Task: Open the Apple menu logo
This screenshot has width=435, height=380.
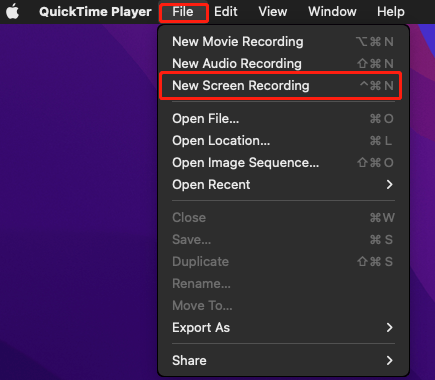Action: [x=12, y=12]
